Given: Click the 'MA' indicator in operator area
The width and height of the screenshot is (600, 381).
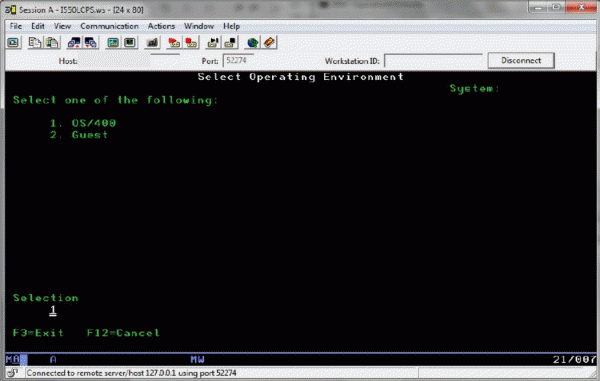Looking at the screenshot, I should click(13, 359).
